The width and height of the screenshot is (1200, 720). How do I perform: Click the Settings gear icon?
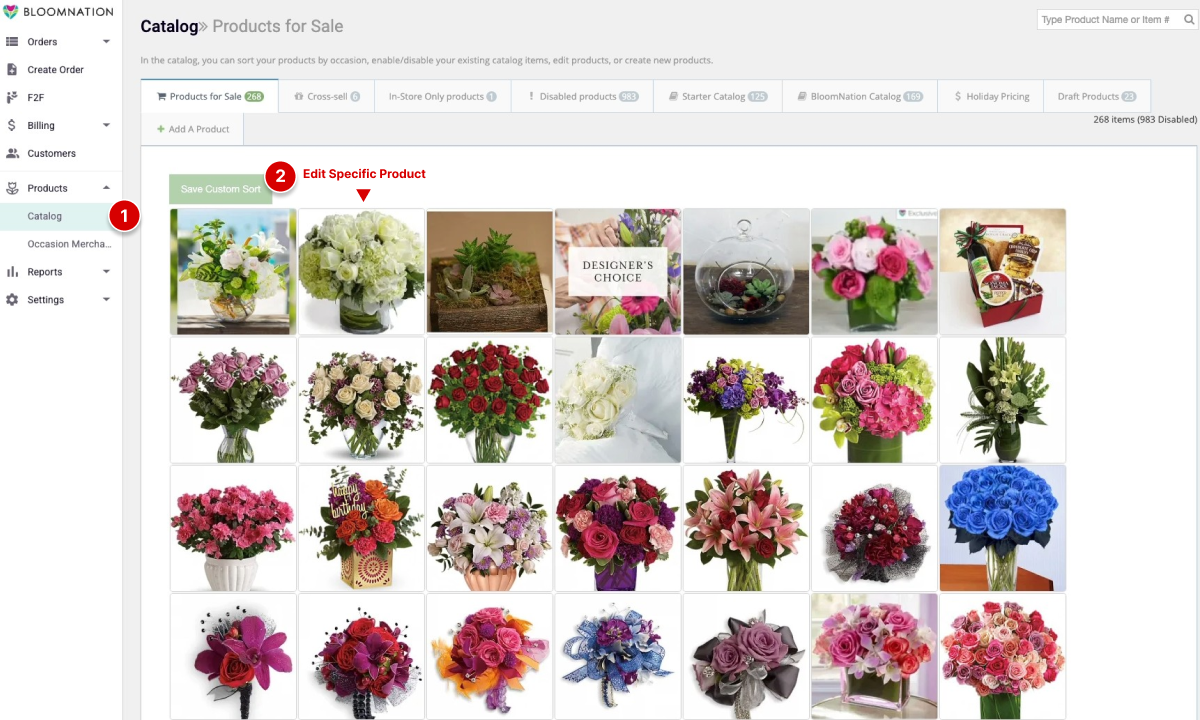pos(12,300)
